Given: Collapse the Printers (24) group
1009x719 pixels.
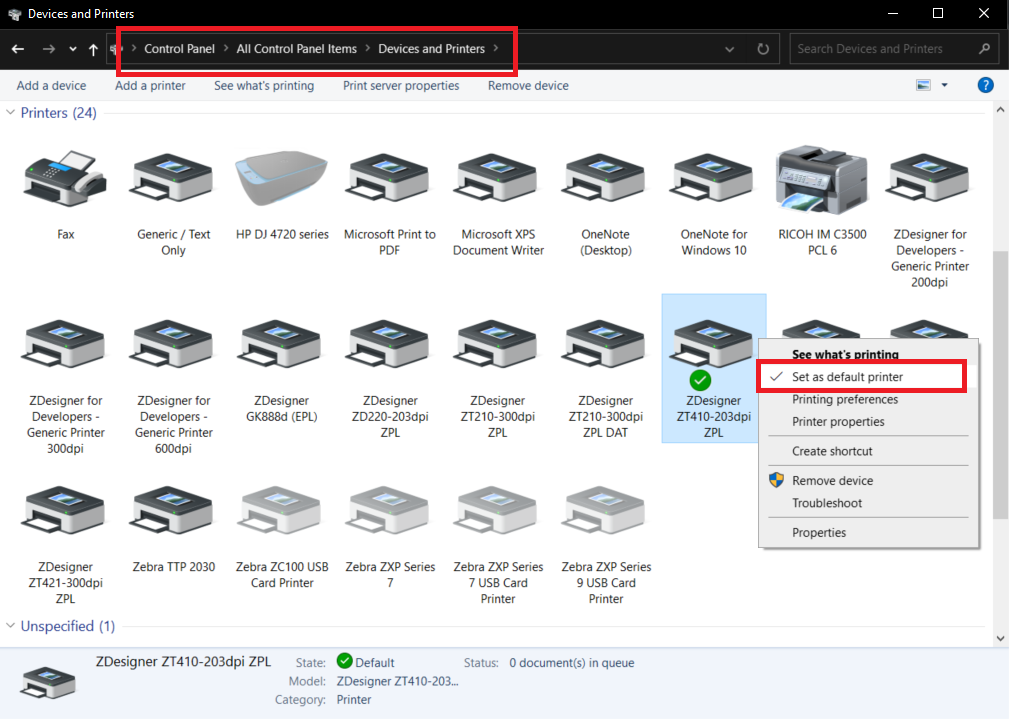Looking at the screenshot, I should 10,113.
